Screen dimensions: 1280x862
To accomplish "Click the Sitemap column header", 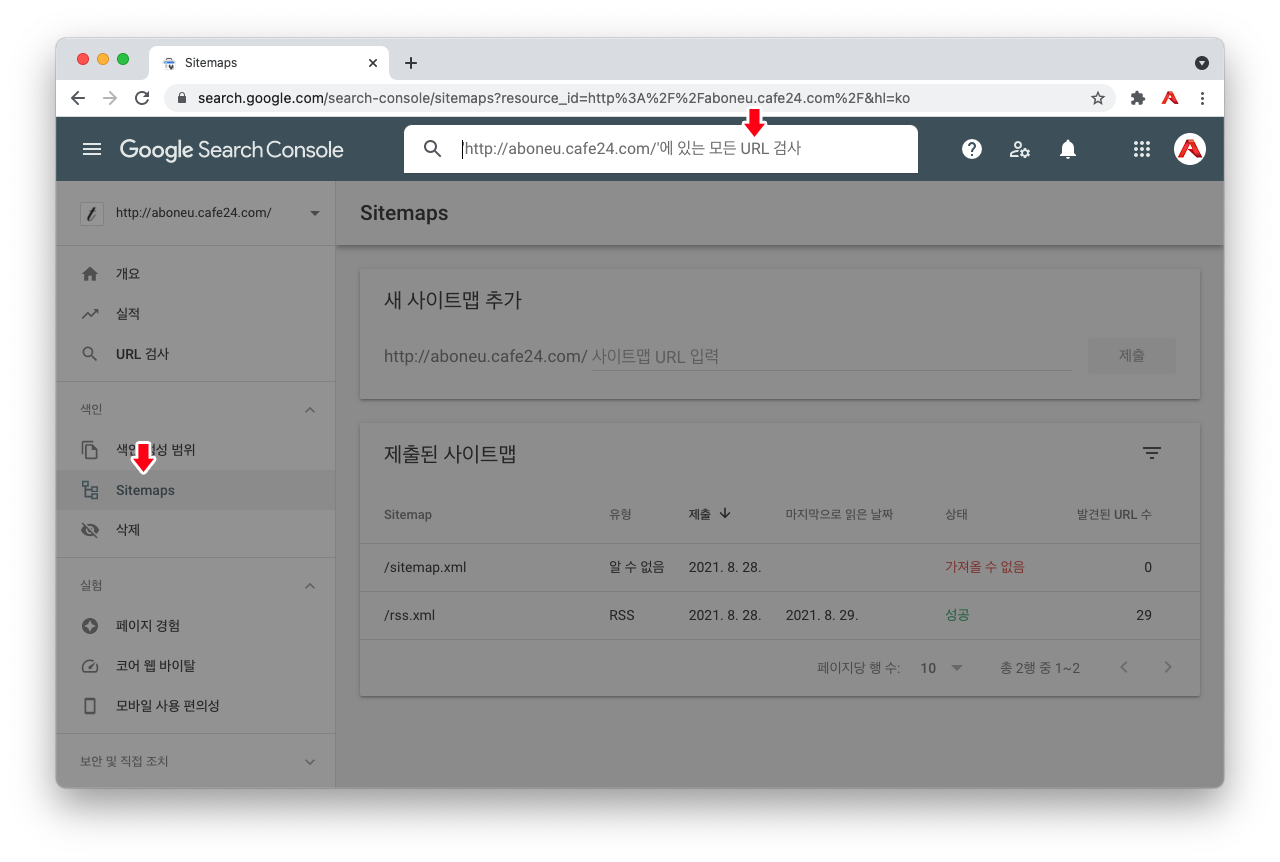I will click(408, 514).
